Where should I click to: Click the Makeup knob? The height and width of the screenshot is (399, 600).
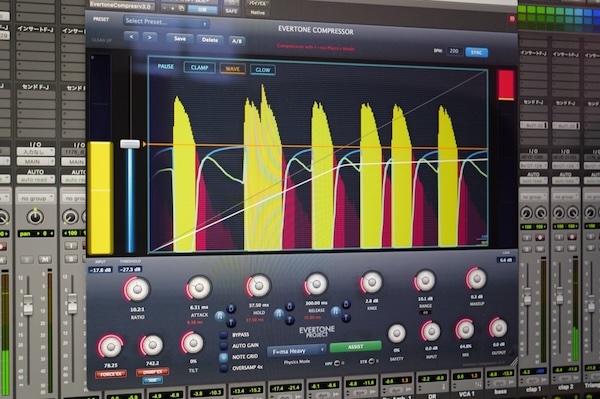476,278
